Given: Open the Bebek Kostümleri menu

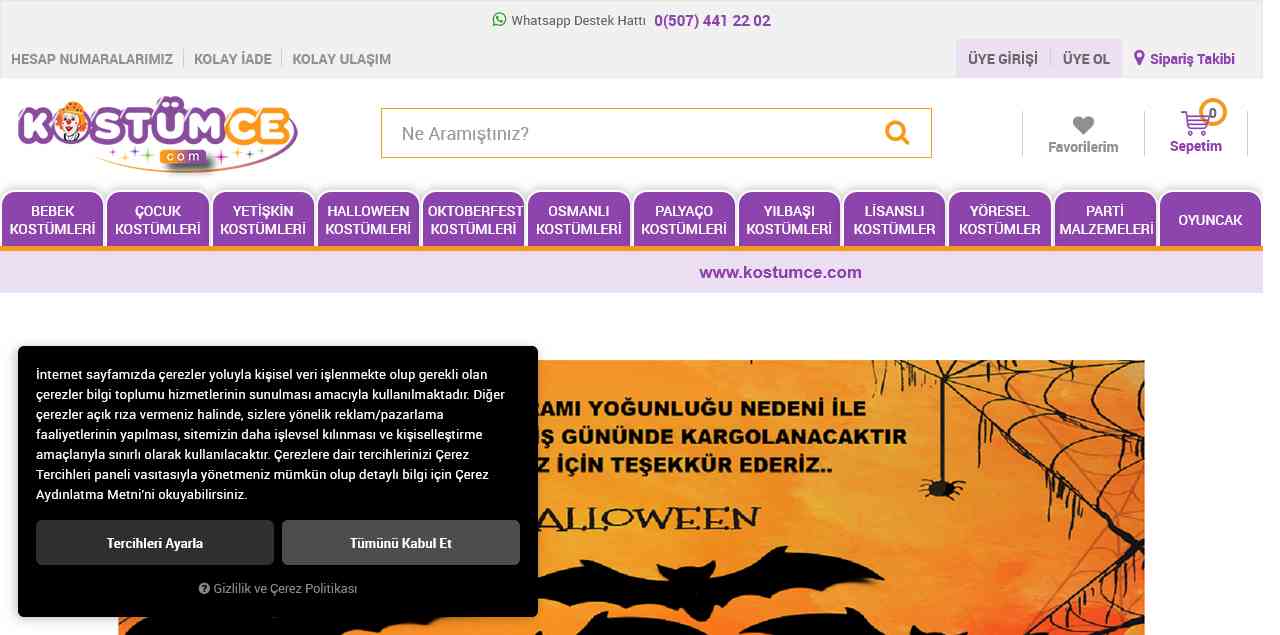Looking at the screenshot, I should pos(53,220).
